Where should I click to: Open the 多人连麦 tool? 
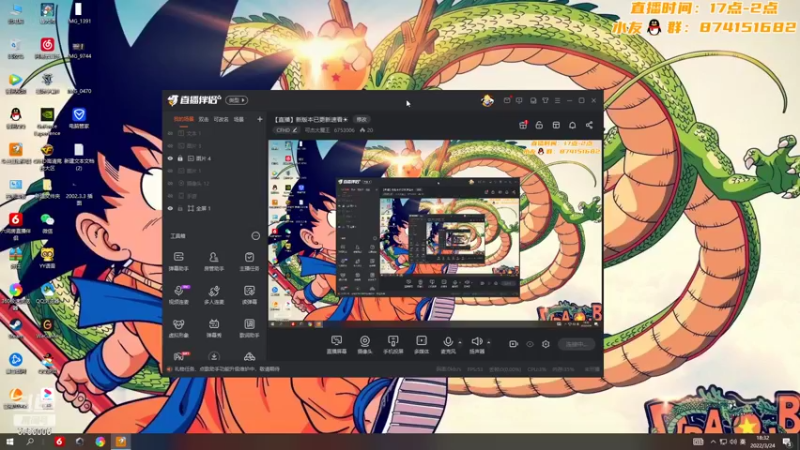point(214,294)
